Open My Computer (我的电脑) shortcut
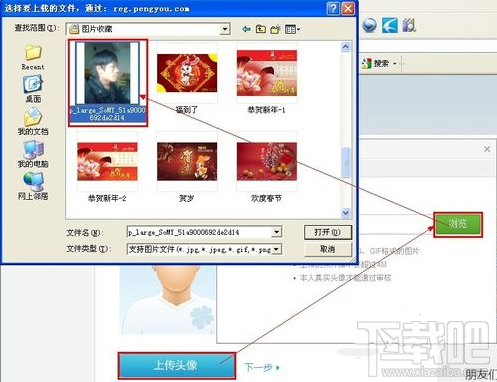The image size is (497, 382). 33,154
